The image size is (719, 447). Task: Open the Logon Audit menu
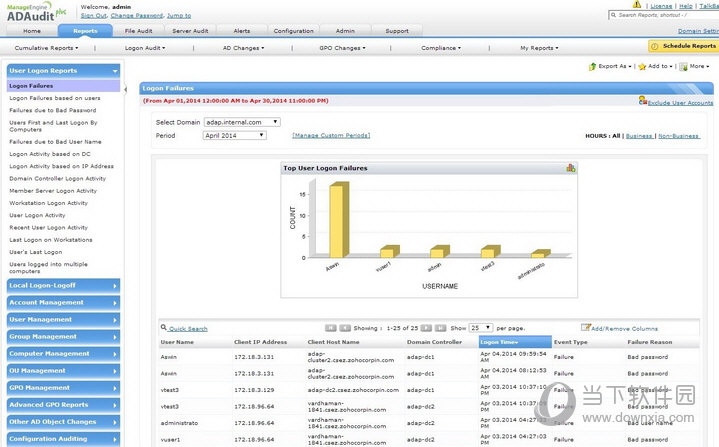[x=145, y=48]
